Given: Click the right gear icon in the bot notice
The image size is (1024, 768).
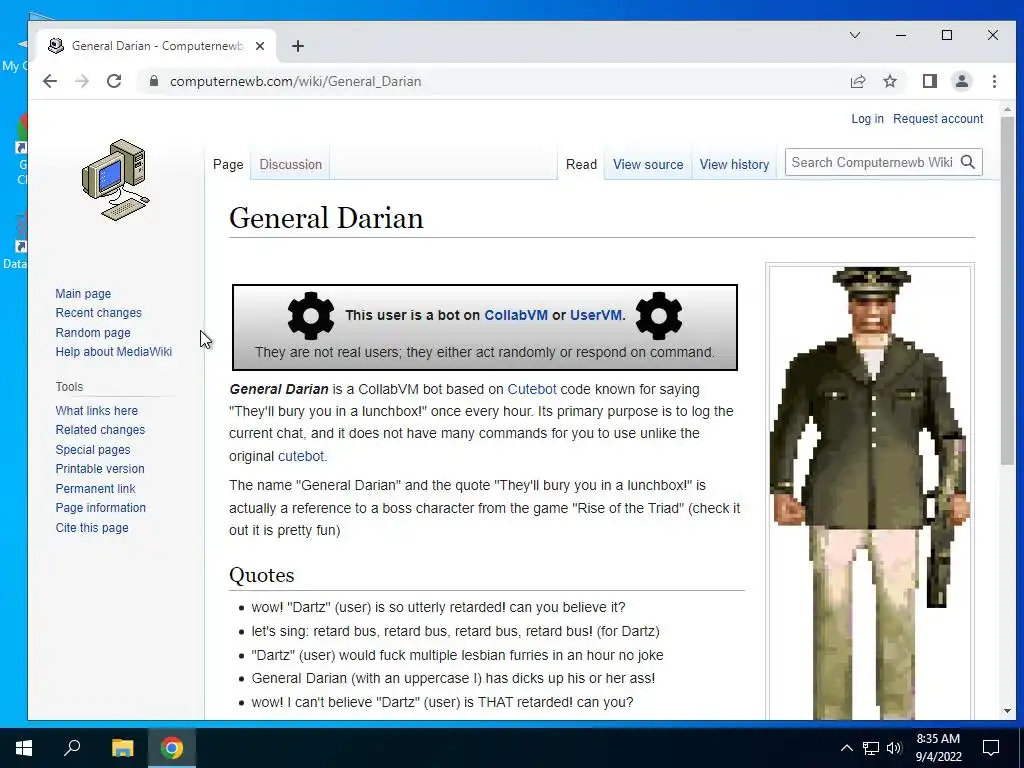Looking at the screenshot, I should click(x=658, y=315).
